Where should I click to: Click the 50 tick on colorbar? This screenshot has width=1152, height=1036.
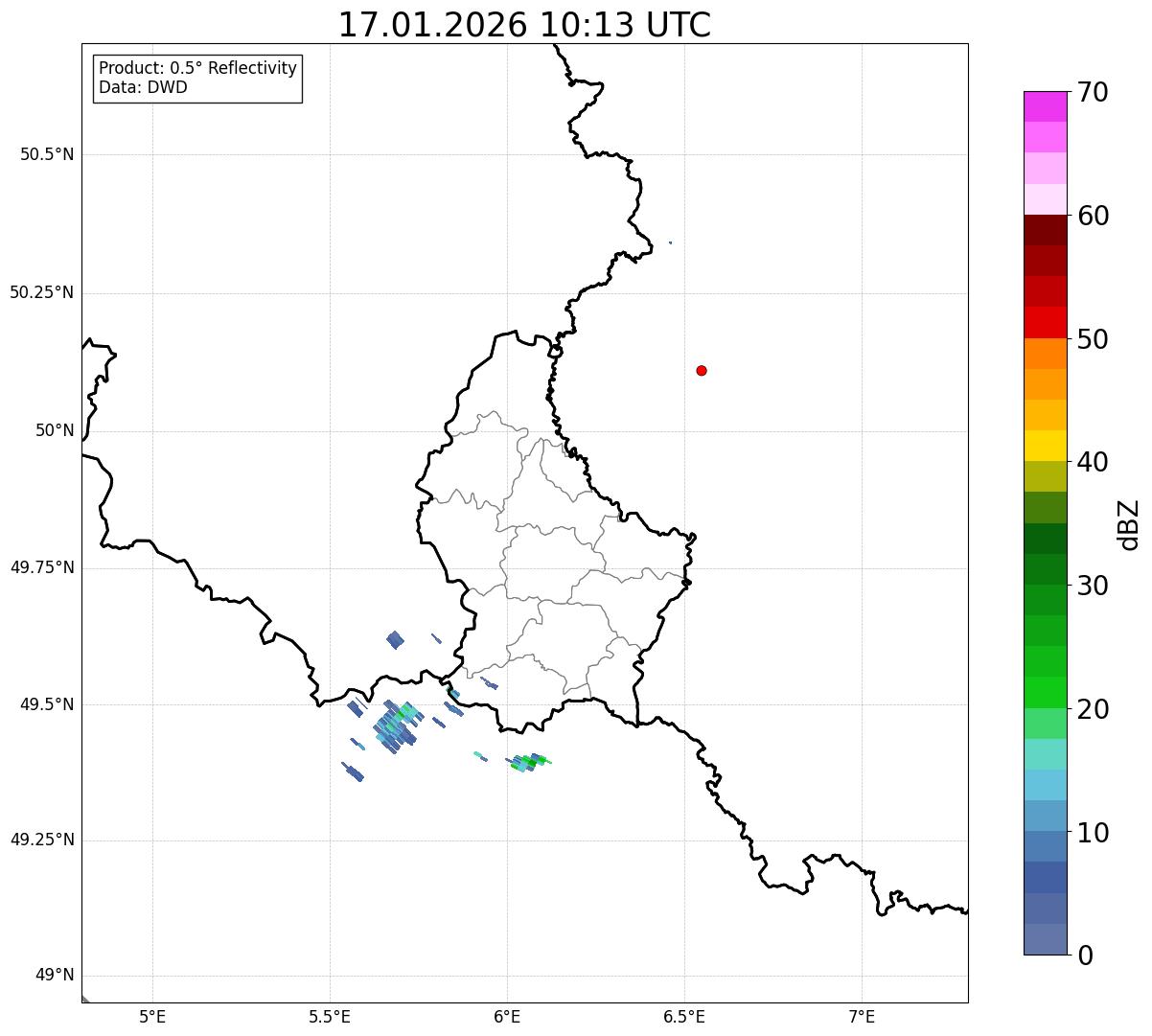pyautogui.click(x=1093, y=339)
